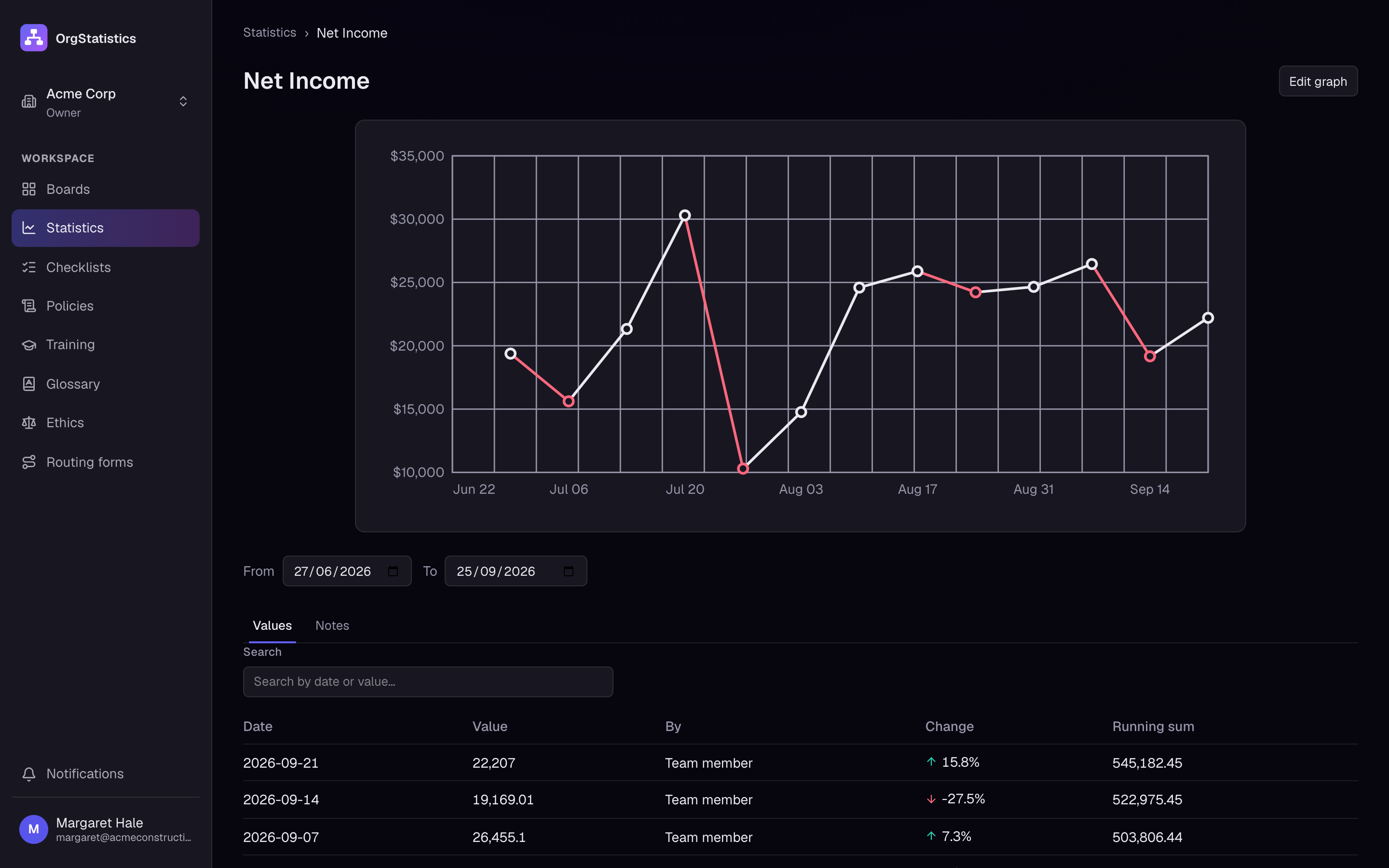Open the Glossary page link

point(106,383)
